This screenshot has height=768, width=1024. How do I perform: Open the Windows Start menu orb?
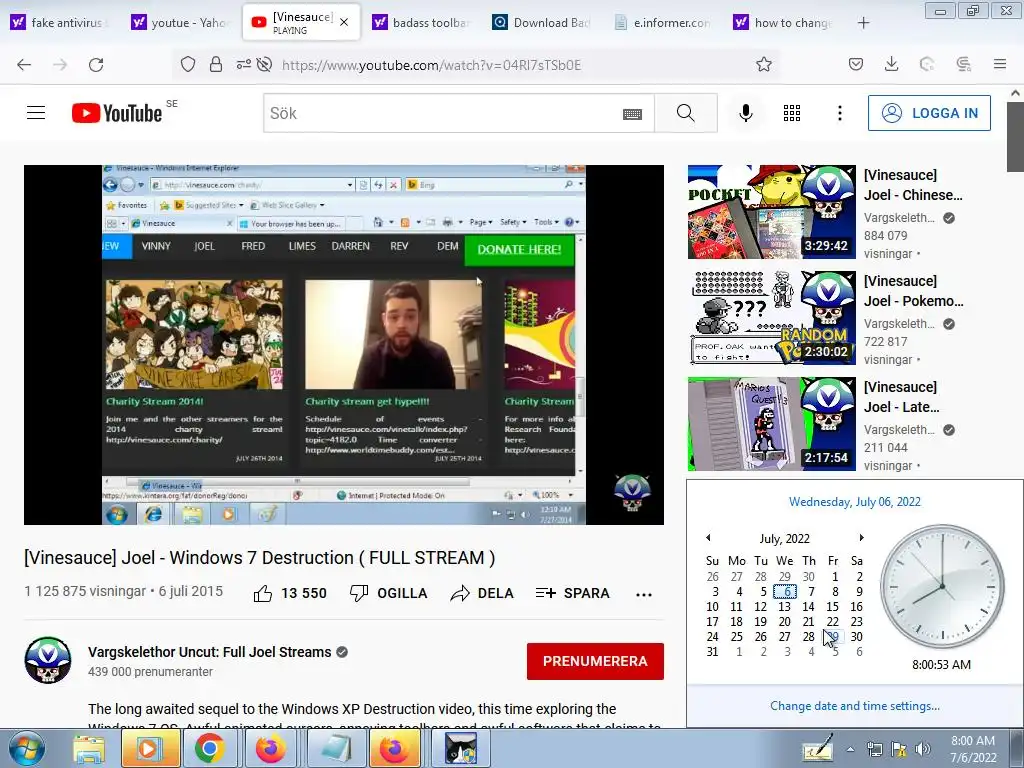click(26, 749)
